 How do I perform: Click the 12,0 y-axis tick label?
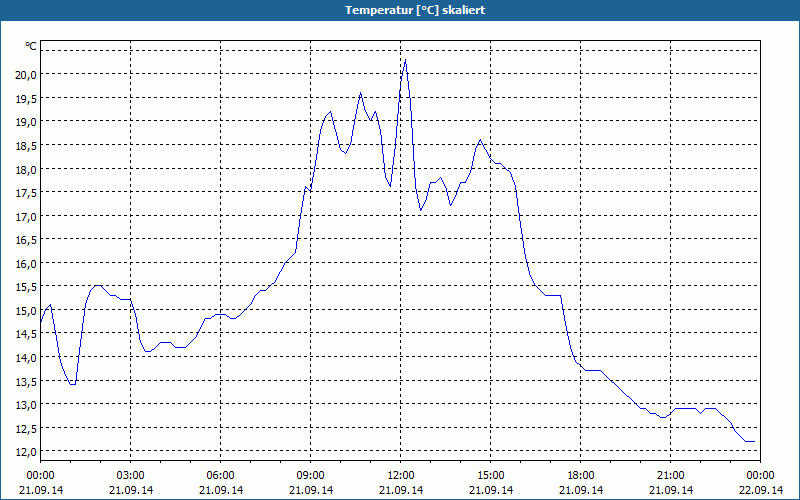(27, 452)
